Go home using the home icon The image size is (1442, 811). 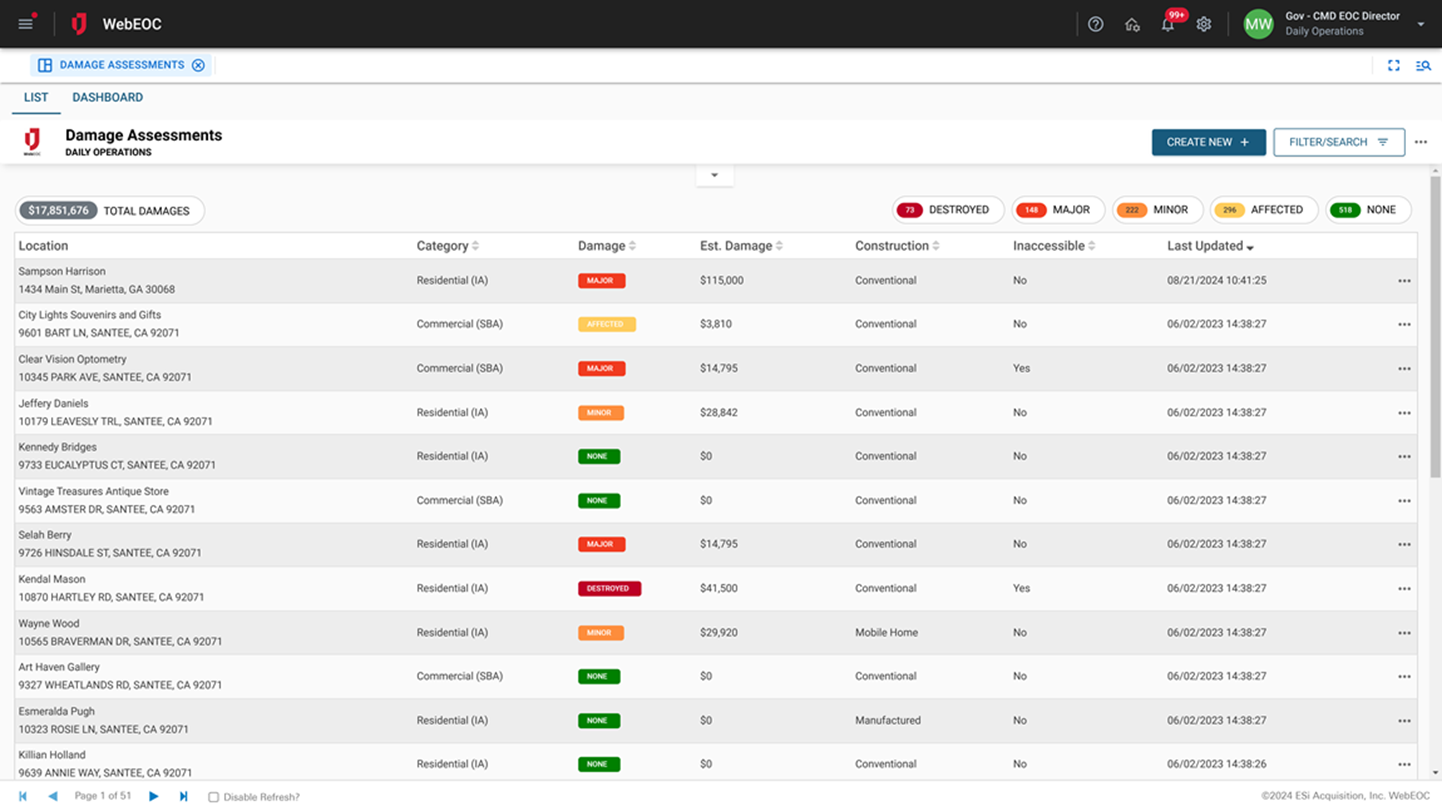[1132, 24]
